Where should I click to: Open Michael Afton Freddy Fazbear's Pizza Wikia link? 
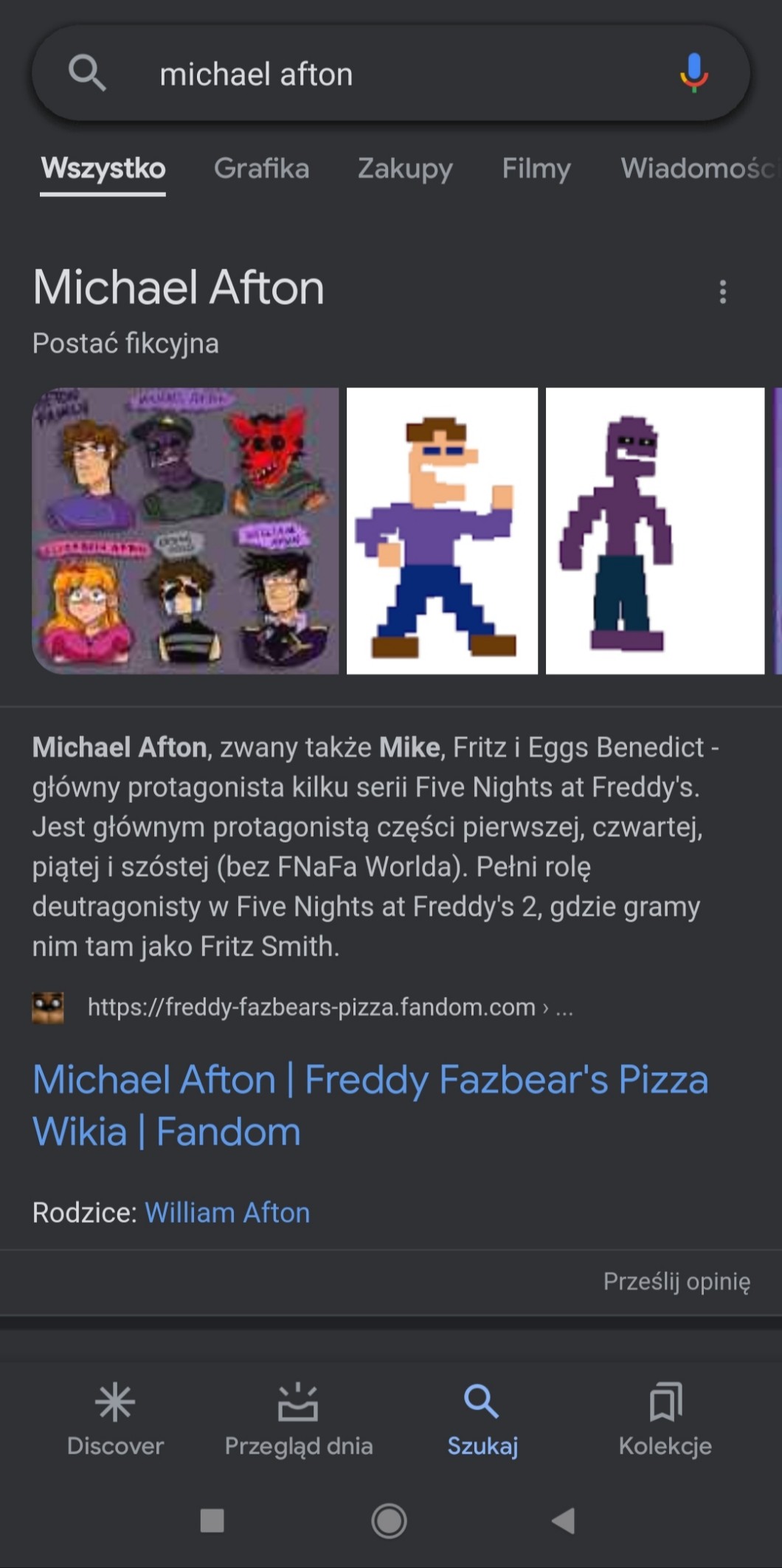tap(370, 1105)
